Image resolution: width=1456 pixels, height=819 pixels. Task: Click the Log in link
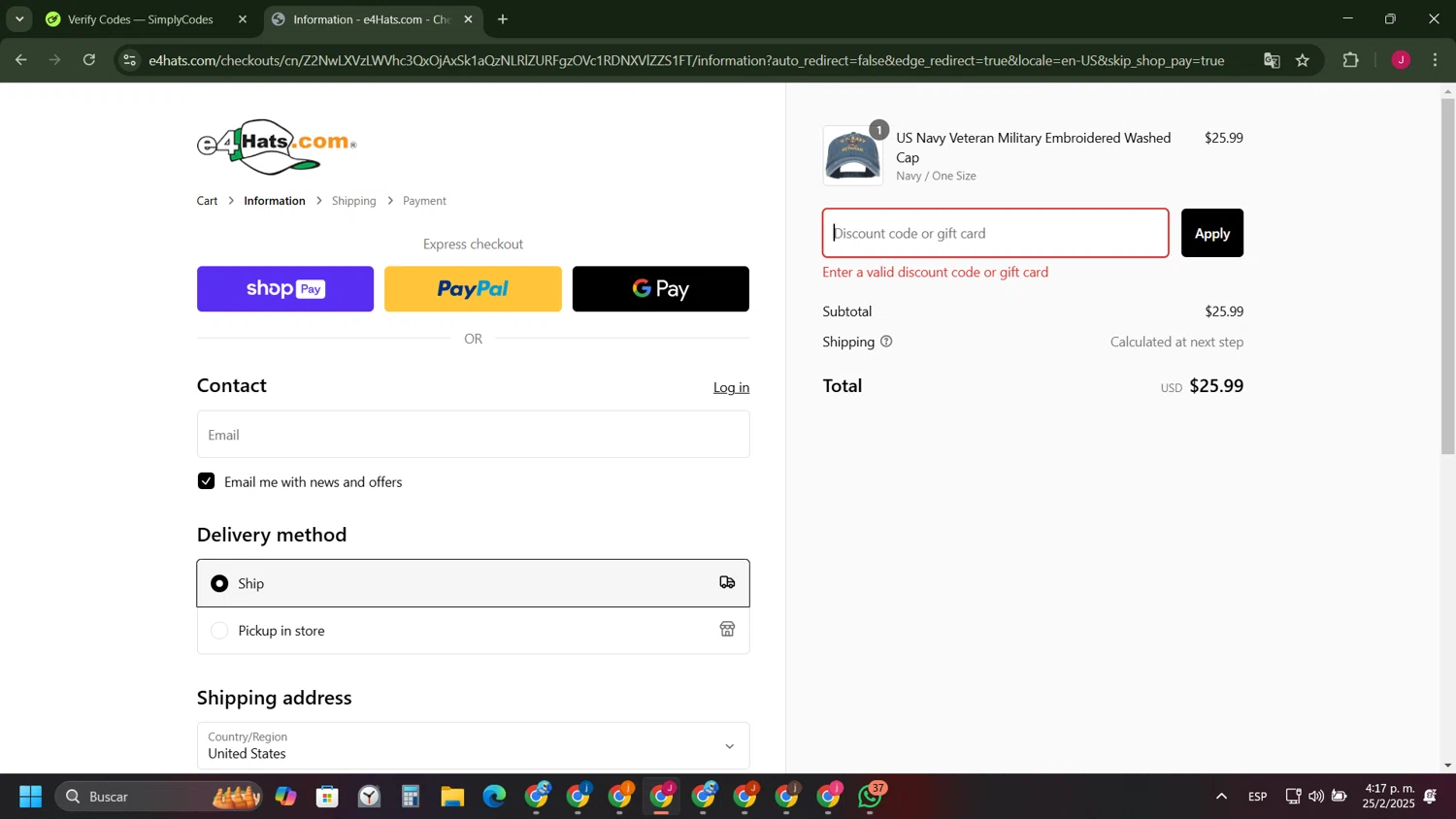coord(731,387)
